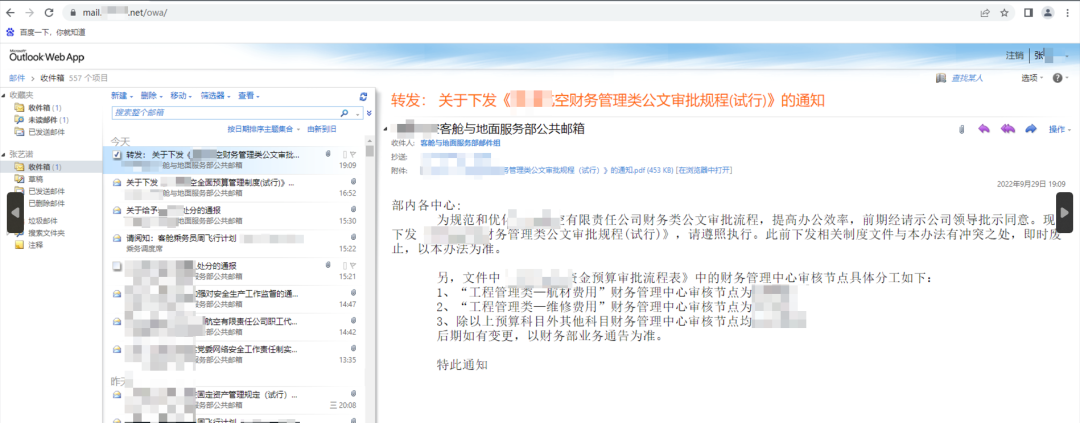Click the address book icon beside 查找某人
The image size is (1080, 423).
(941, 78)
